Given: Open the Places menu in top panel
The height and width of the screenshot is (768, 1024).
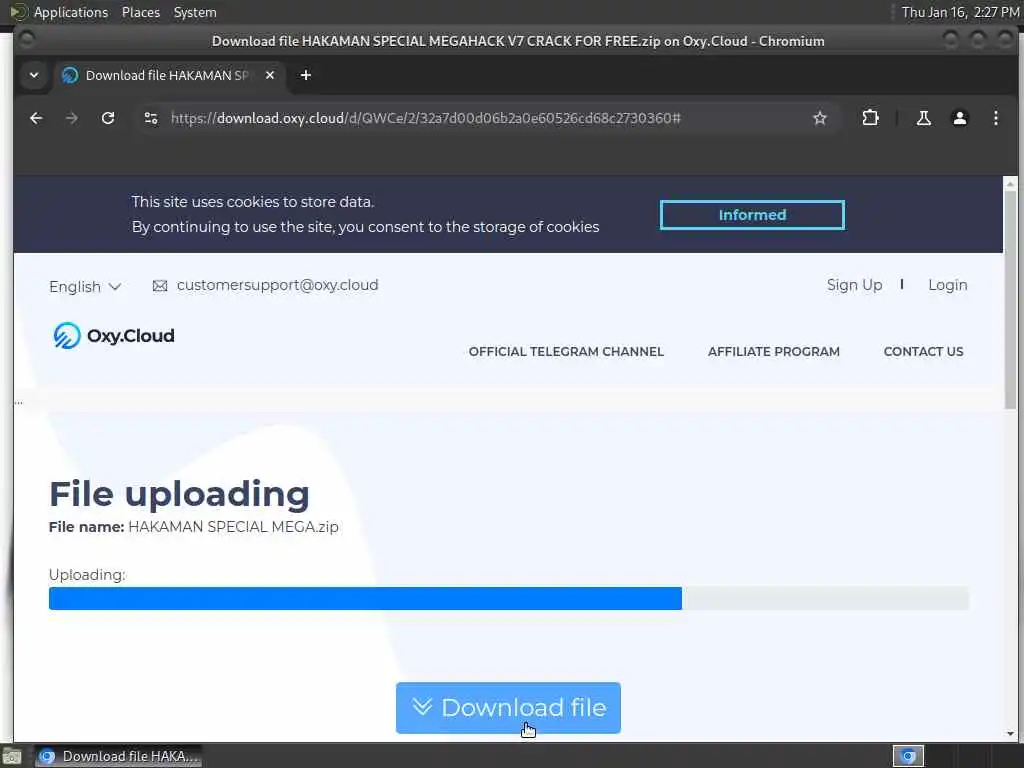Looking at the screenshot, I should coord(140,12).
